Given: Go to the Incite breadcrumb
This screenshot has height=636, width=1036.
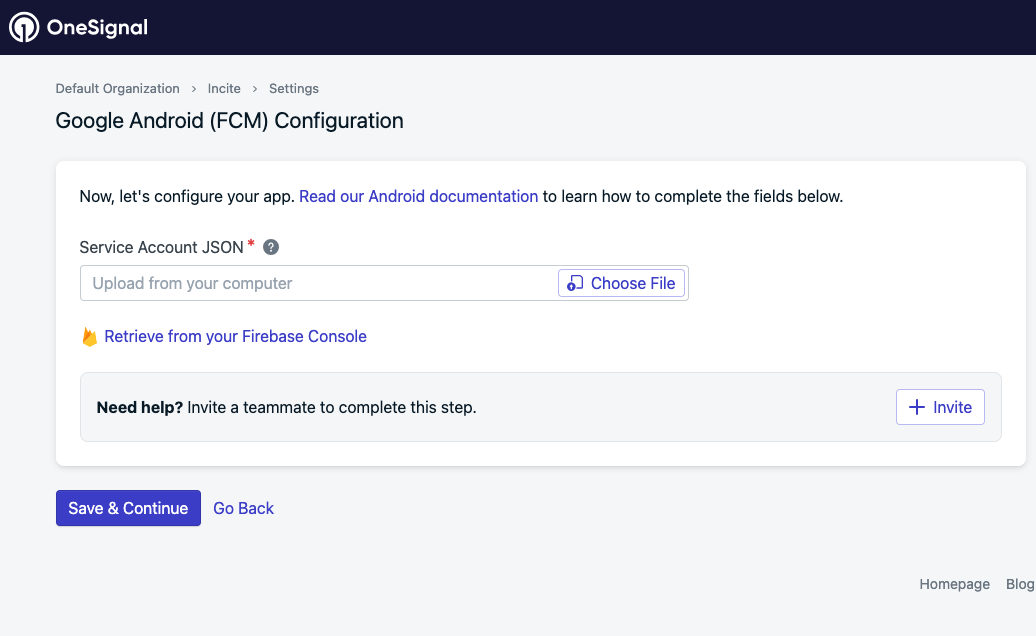Looking at the screenshot, I should (x=224, y=89).
